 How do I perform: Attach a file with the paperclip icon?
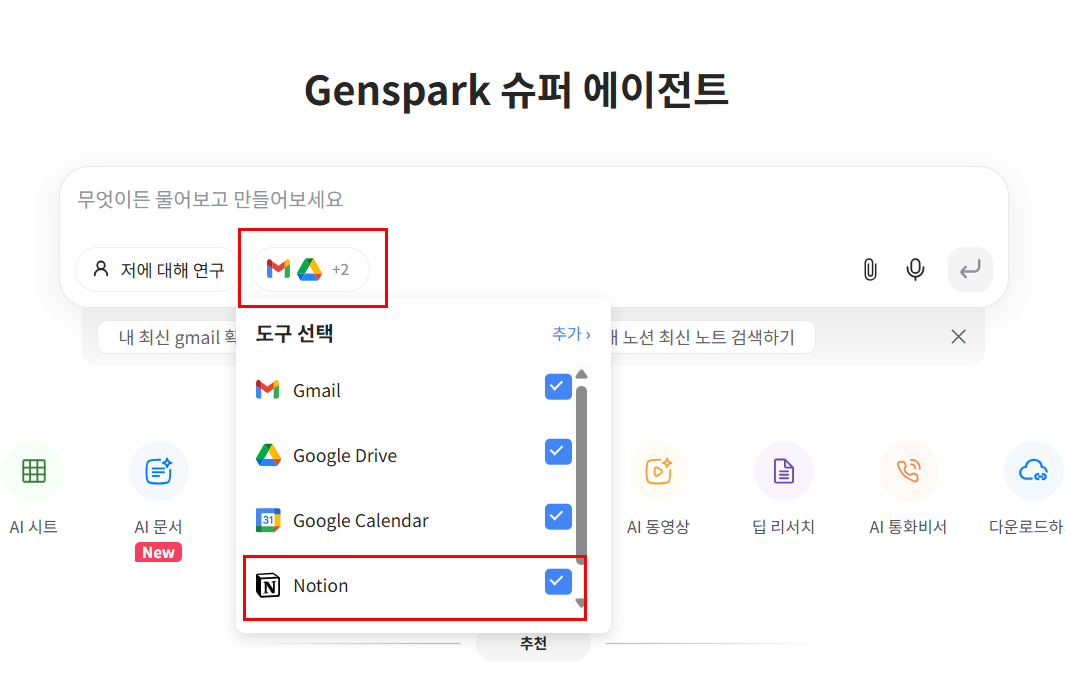click(868, 268)
